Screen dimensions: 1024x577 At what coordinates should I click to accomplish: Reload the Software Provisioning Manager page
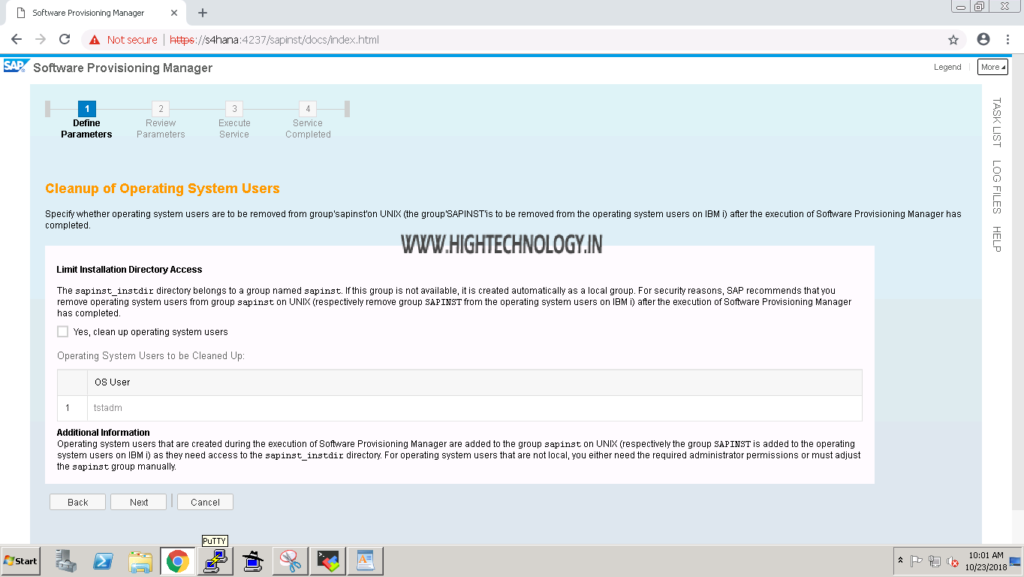65,40
